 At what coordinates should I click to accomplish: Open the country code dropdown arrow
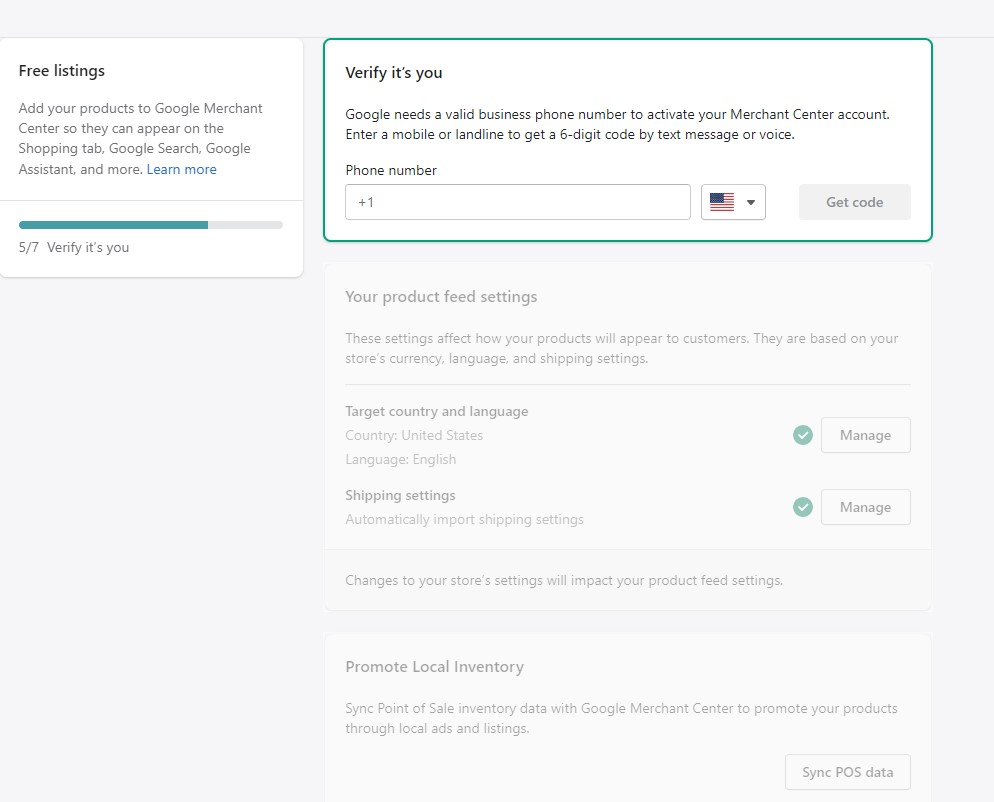click(x=751, y=202)
